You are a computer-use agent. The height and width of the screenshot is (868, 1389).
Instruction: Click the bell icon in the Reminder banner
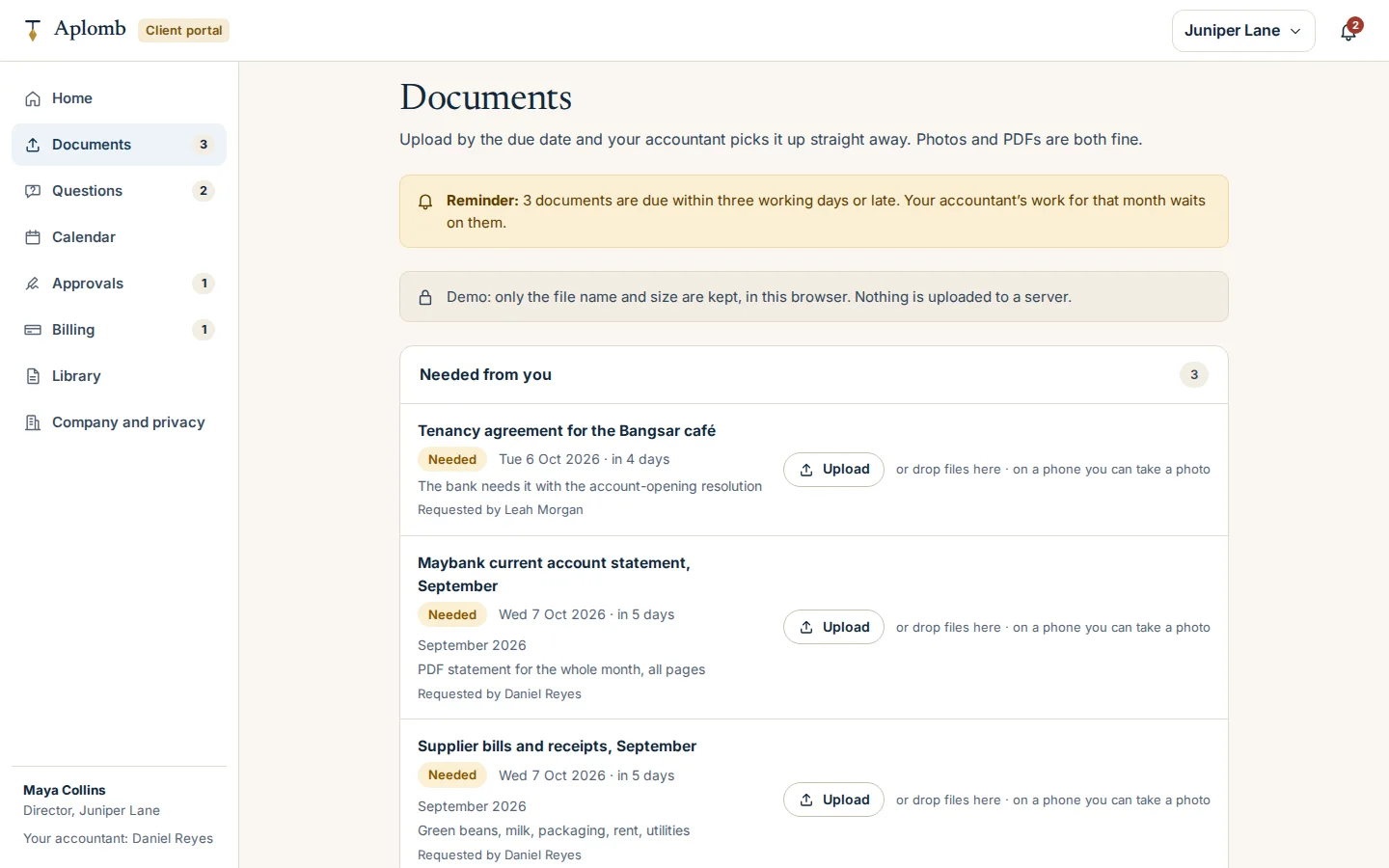(x=425, y=202)
